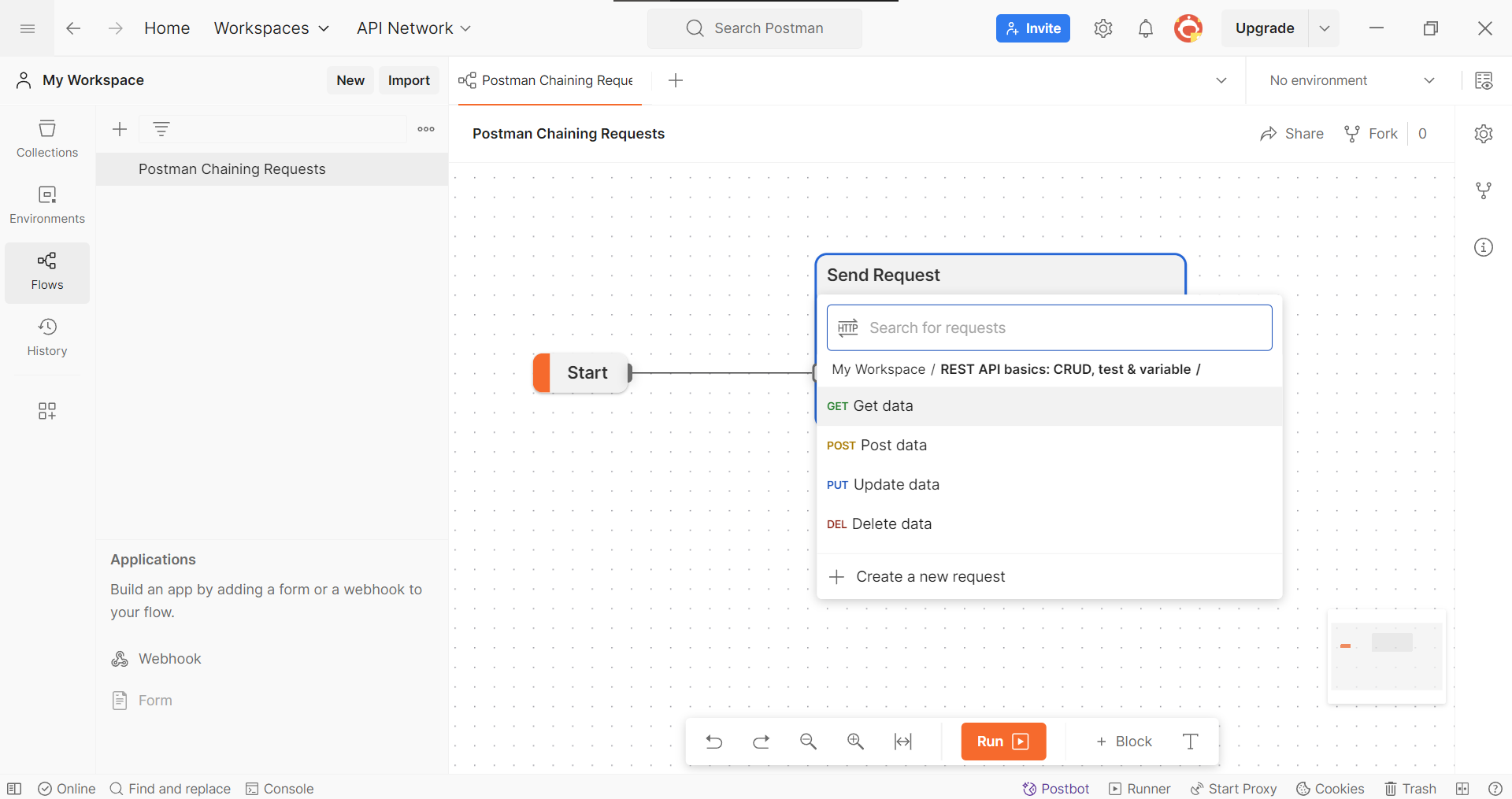Image resolution: width=1512 pixels, height=799 pixels.
Task: Expand the Workspaces dropdown
Action: pyautogui.click(x=272, y=28)
